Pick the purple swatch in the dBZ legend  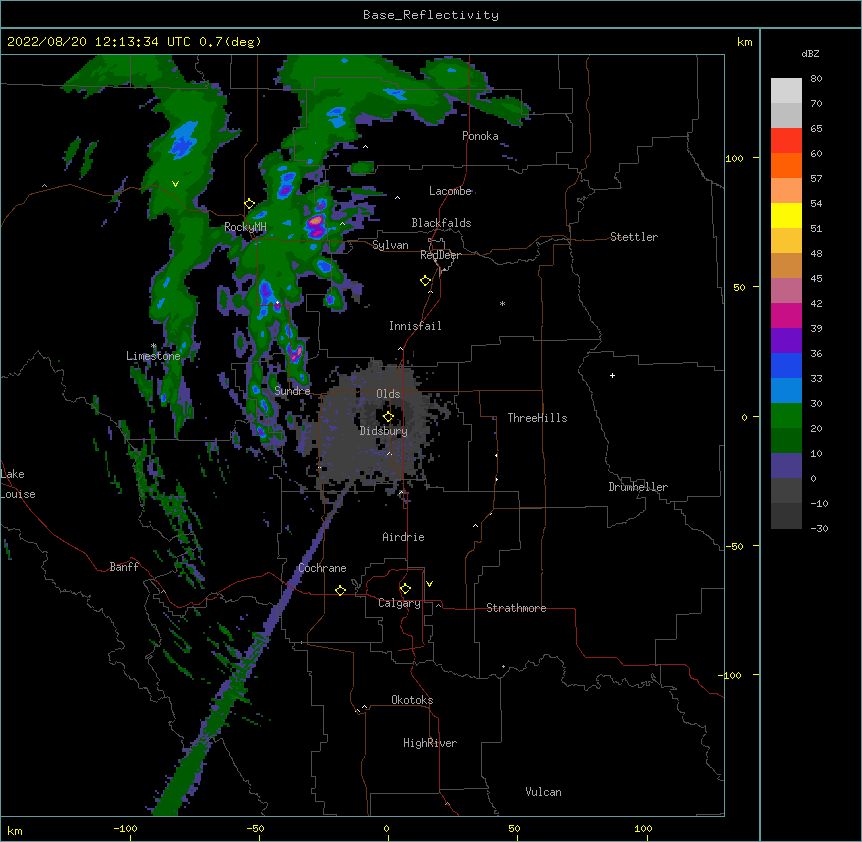[786, 341]
